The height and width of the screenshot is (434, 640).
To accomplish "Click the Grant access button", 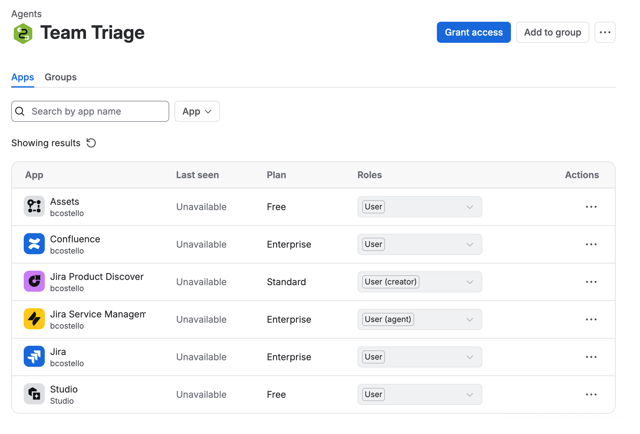I will (x=473, y=32).
